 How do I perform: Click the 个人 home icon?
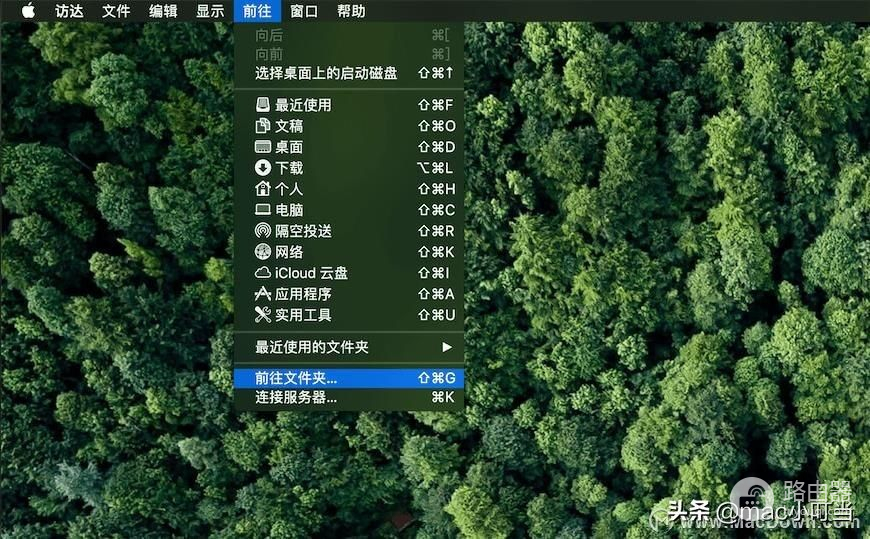262,188
